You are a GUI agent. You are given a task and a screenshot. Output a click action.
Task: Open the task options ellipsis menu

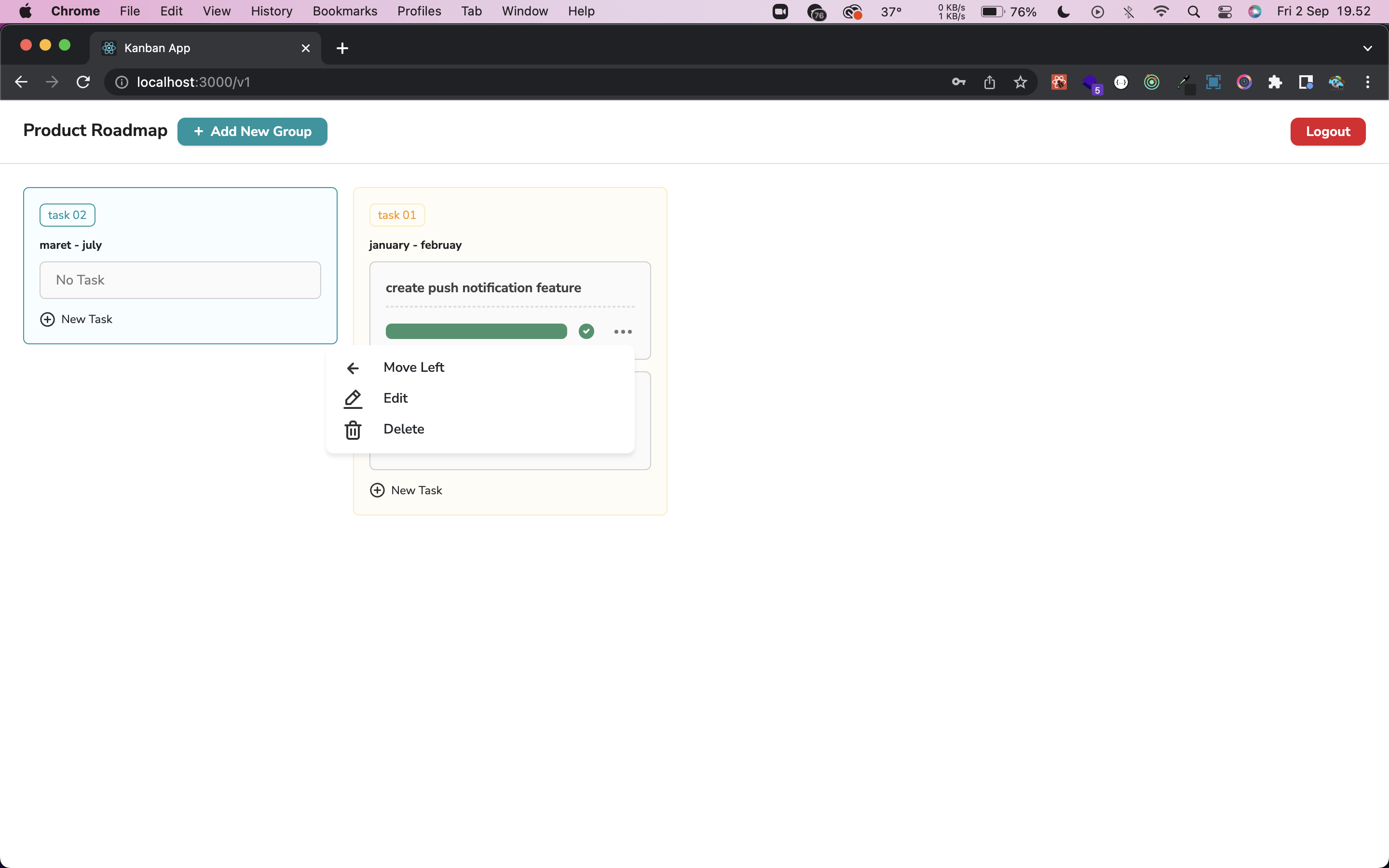[x=623, y=332]
